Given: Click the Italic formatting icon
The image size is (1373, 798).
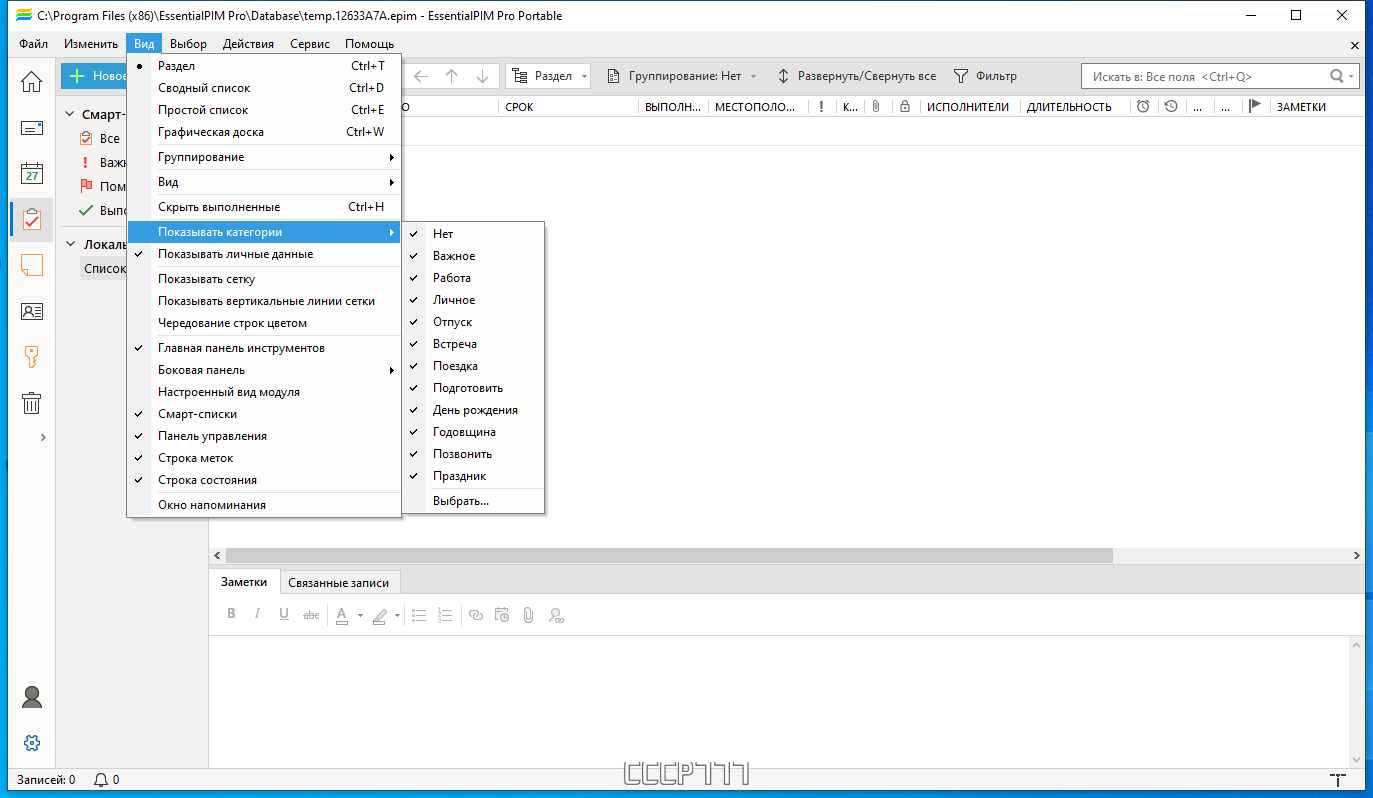Looking at the screenshot, I should point(257,614).
